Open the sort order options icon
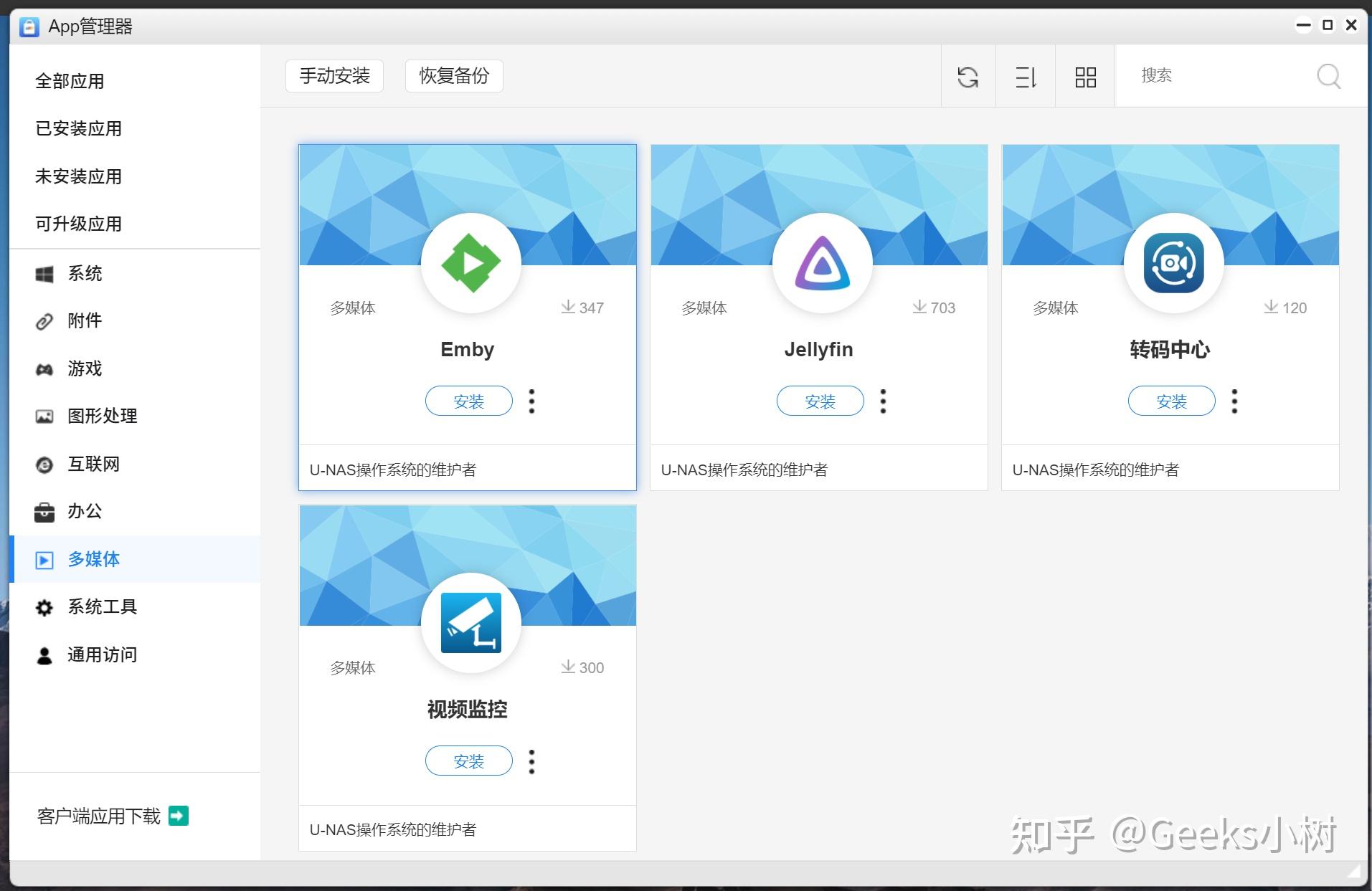Screen dimensions: 1372x891 tap(1026, 77)
